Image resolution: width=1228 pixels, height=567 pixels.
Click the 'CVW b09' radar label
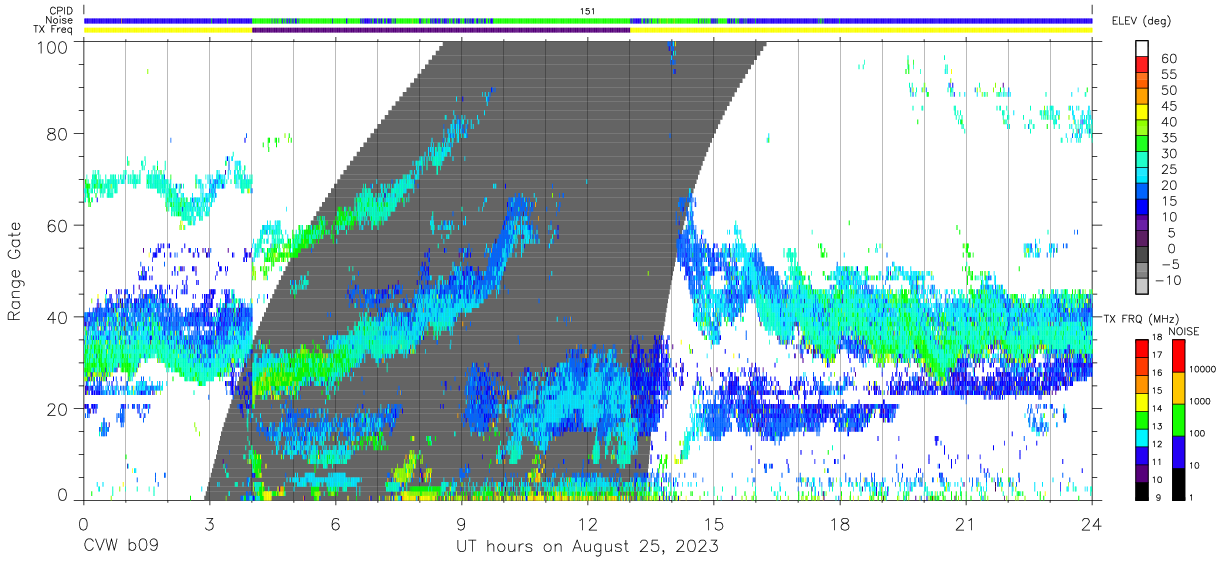click(120, 547)
